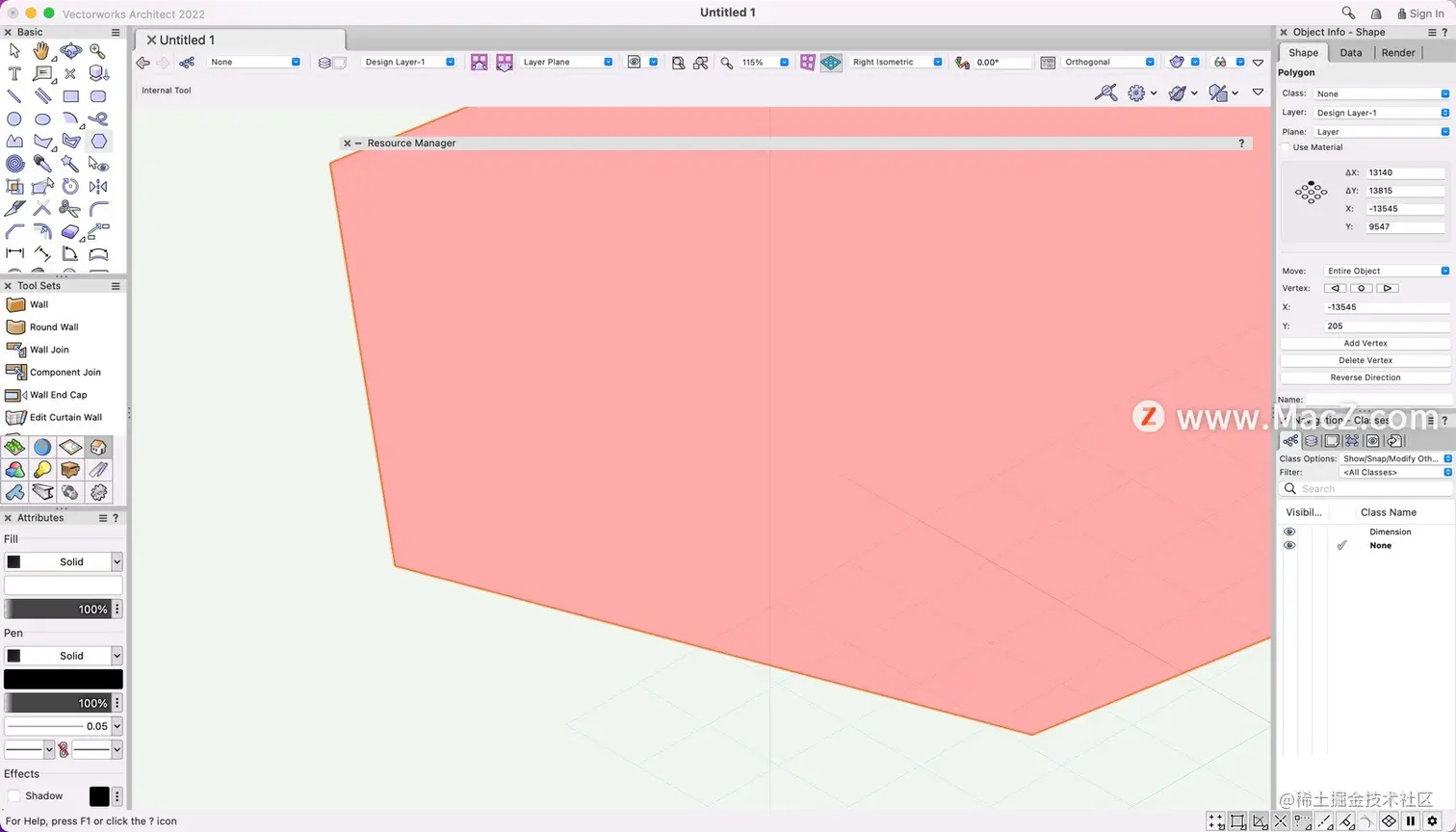Adjust the Pen opacity 100% slider
Screen dimensions: 1456x832
[x=58, y=703]
